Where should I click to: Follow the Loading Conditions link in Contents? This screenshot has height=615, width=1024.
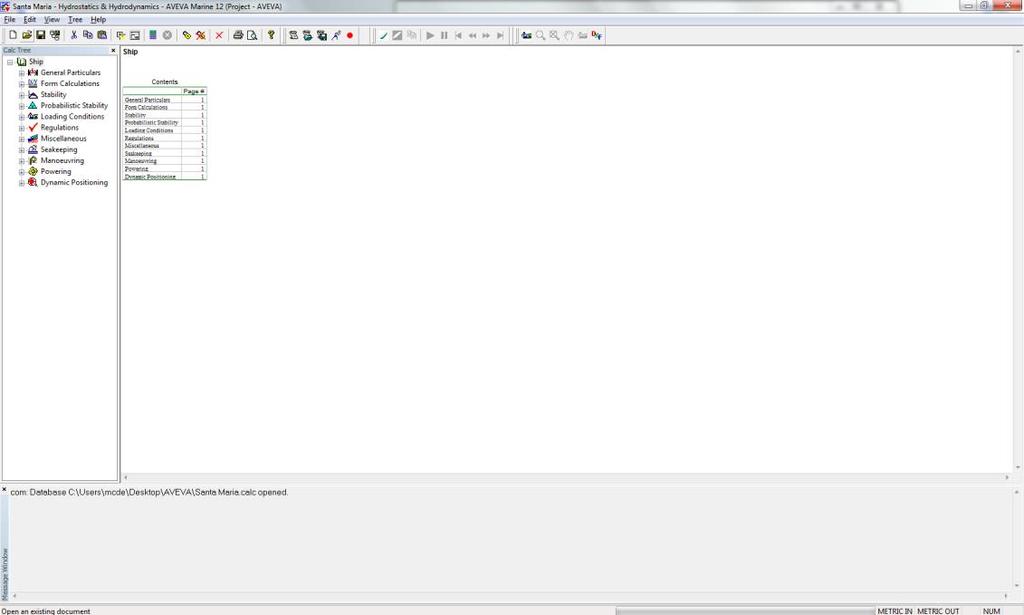pos(149,131)
